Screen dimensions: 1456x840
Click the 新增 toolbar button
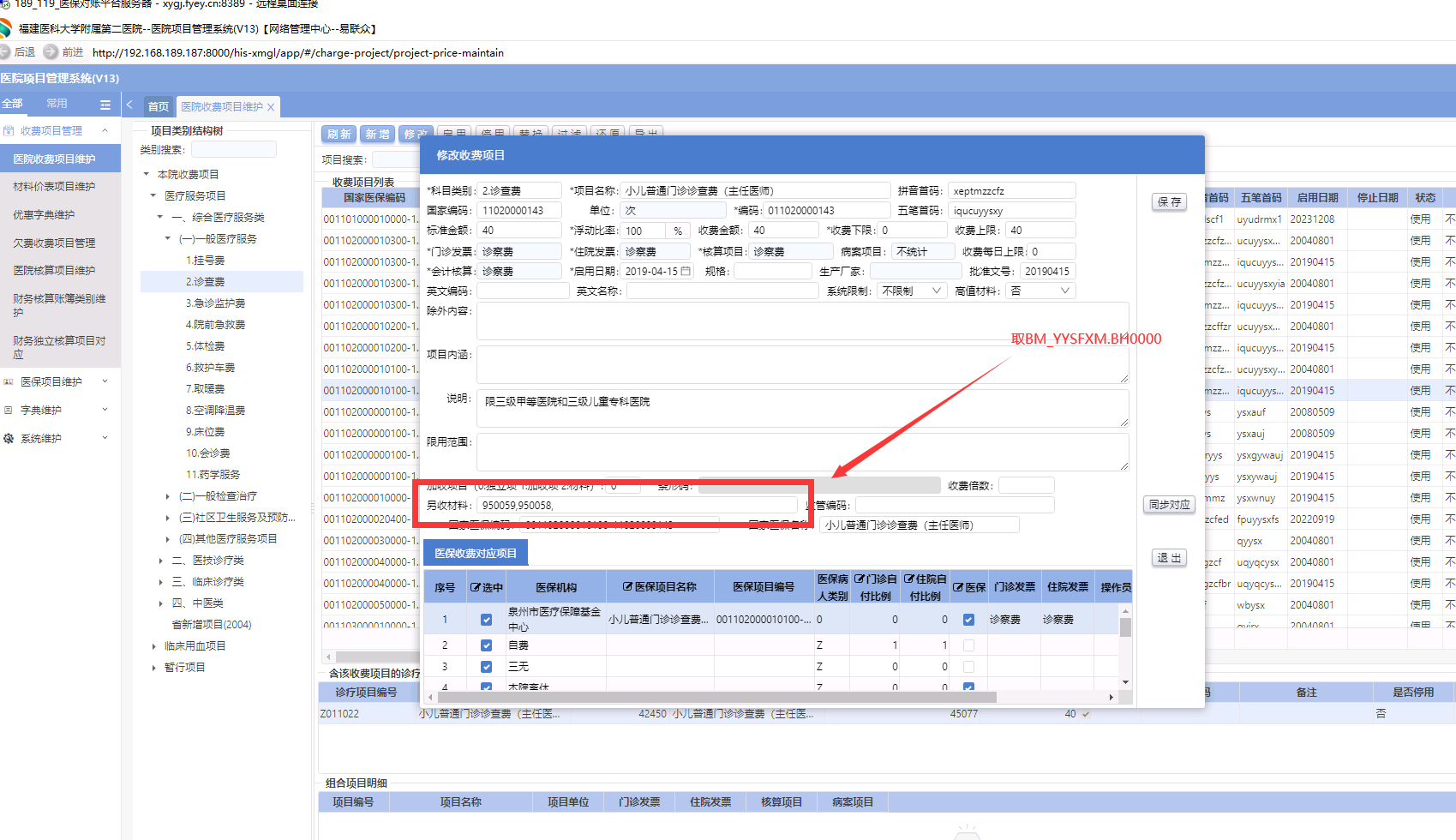coord(377,135)
